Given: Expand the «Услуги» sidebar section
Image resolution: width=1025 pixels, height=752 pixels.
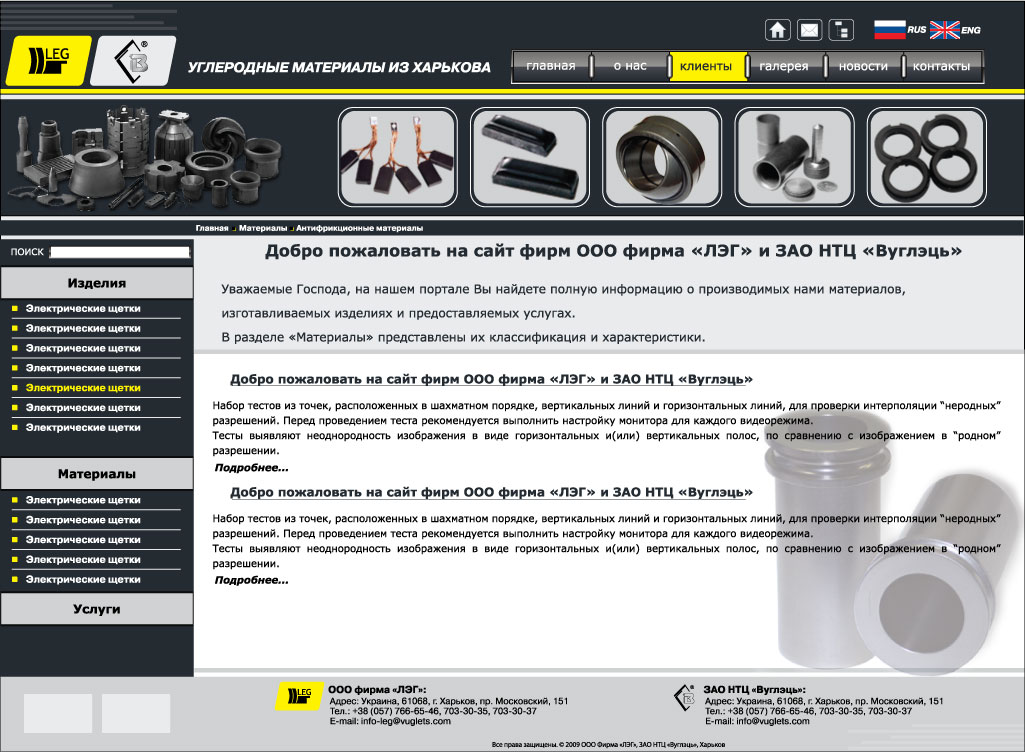Looking at the screenshot, I should tap(97, 609).
